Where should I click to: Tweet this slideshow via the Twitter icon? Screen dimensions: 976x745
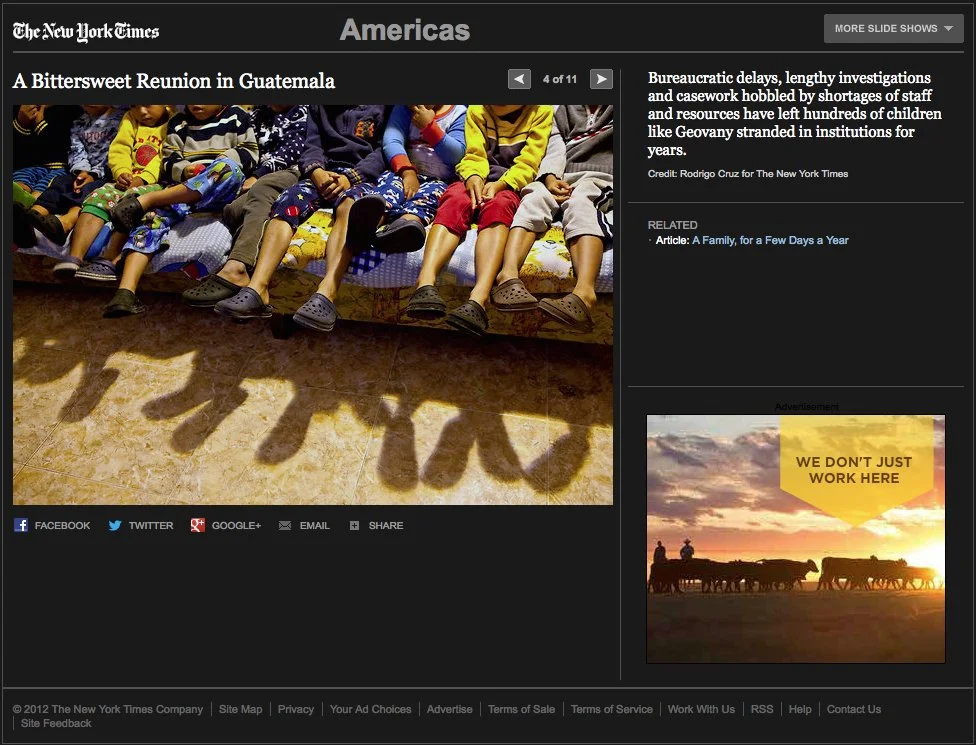click(140, 525)
